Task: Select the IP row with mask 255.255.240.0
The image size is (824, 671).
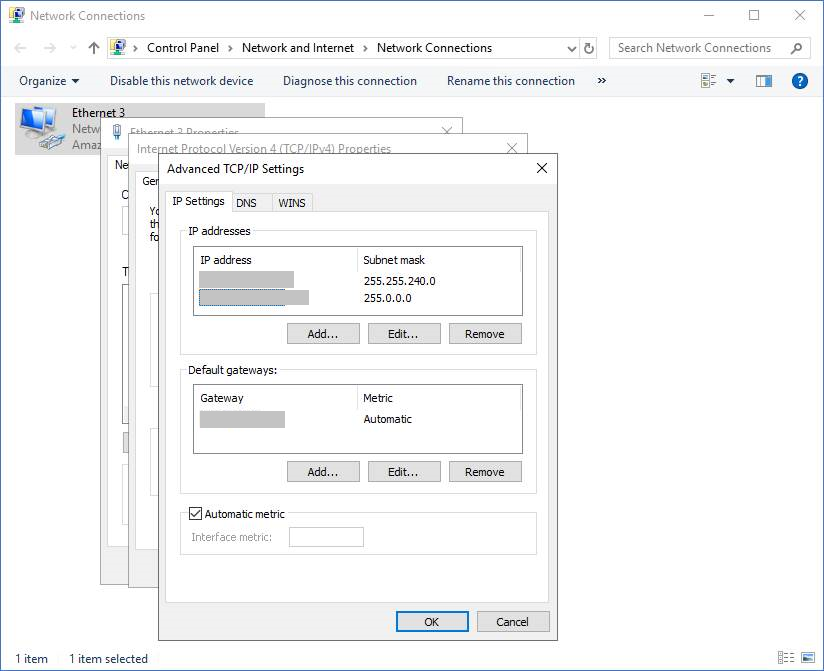Action: coord(357,281)
